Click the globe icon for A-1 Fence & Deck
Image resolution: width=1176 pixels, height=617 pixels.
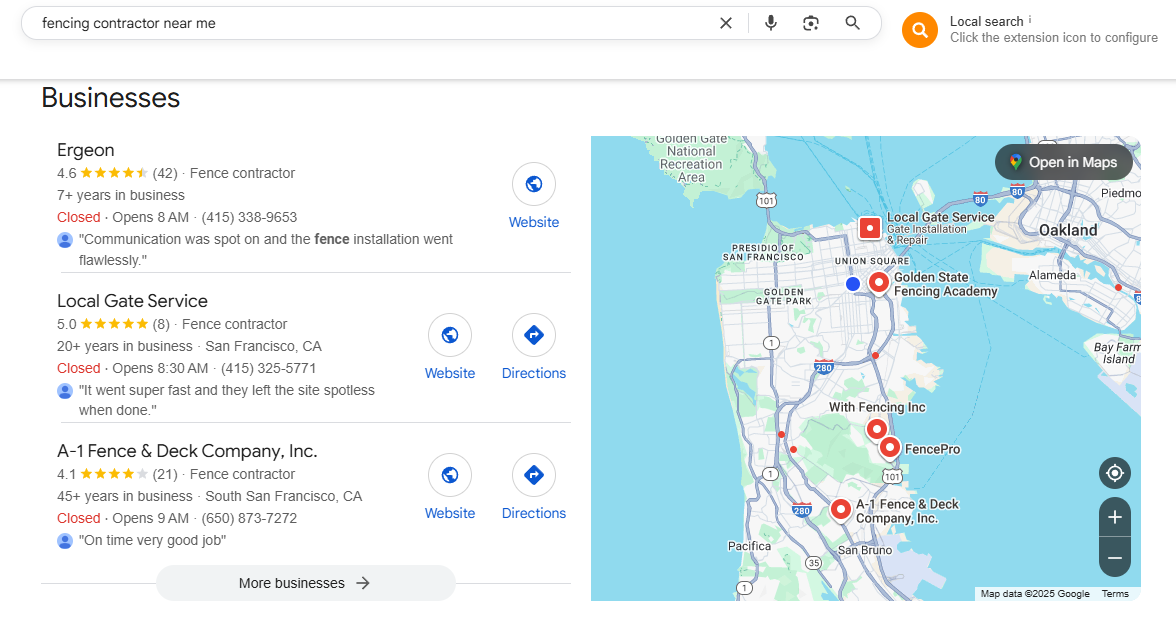450,475
